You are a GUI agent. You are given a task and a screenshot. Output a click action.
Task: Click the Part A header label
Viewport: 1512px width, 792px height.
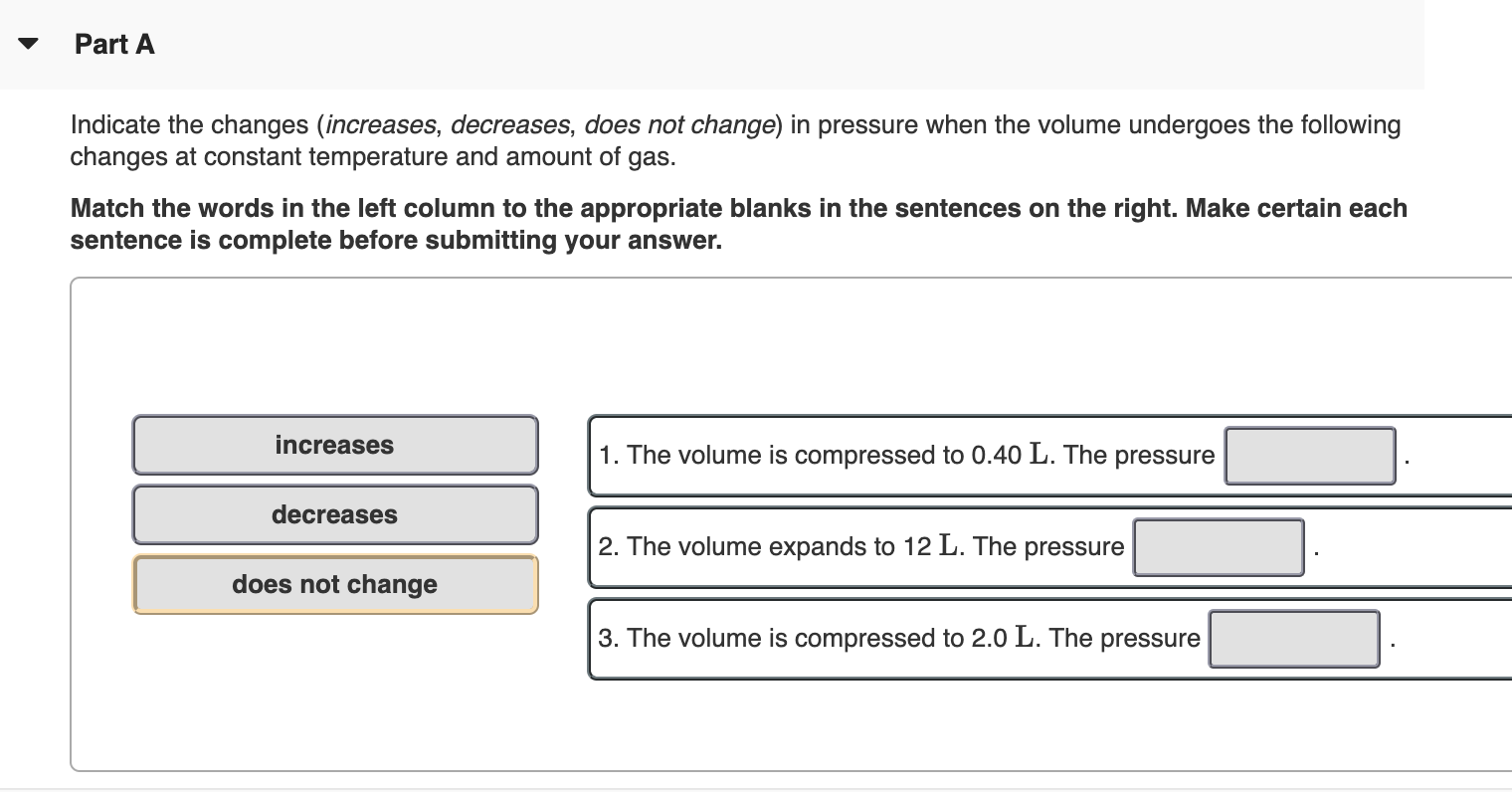(x=113, y=44)
